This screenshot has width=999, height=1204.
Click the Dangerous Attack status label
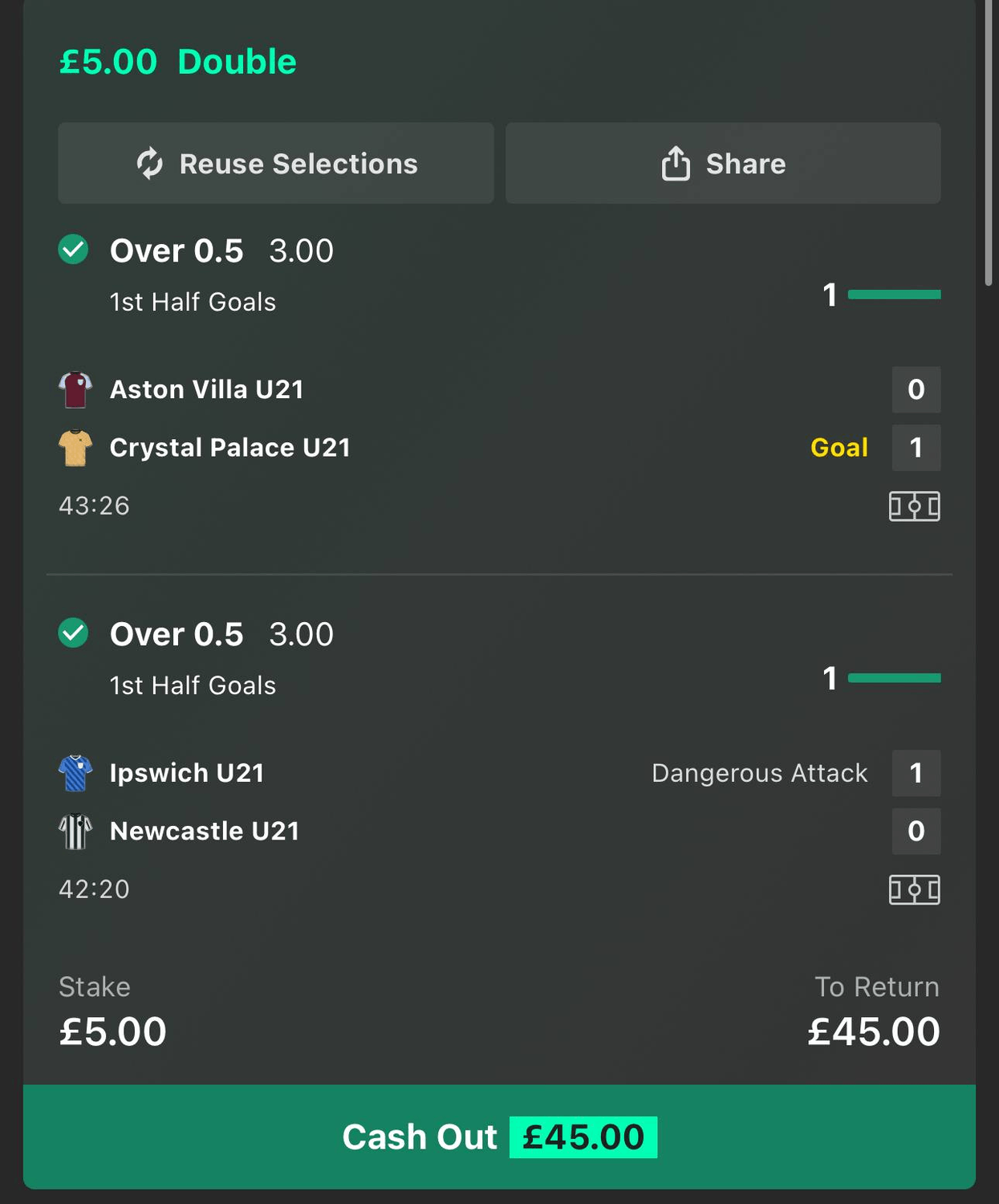coord(759,773)
